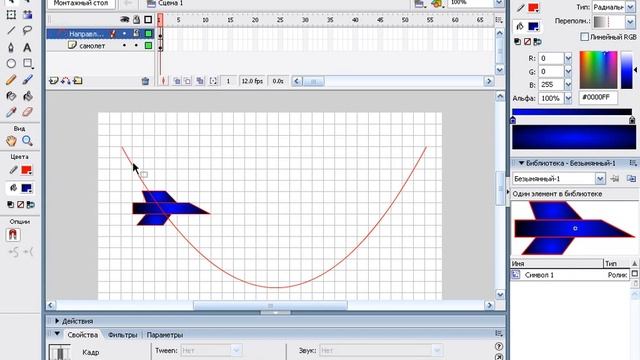This screenshot has width=640, height=360.
Task: Click the rainbow color picker field
Action: pyautogui.click(x=598, y=70)
